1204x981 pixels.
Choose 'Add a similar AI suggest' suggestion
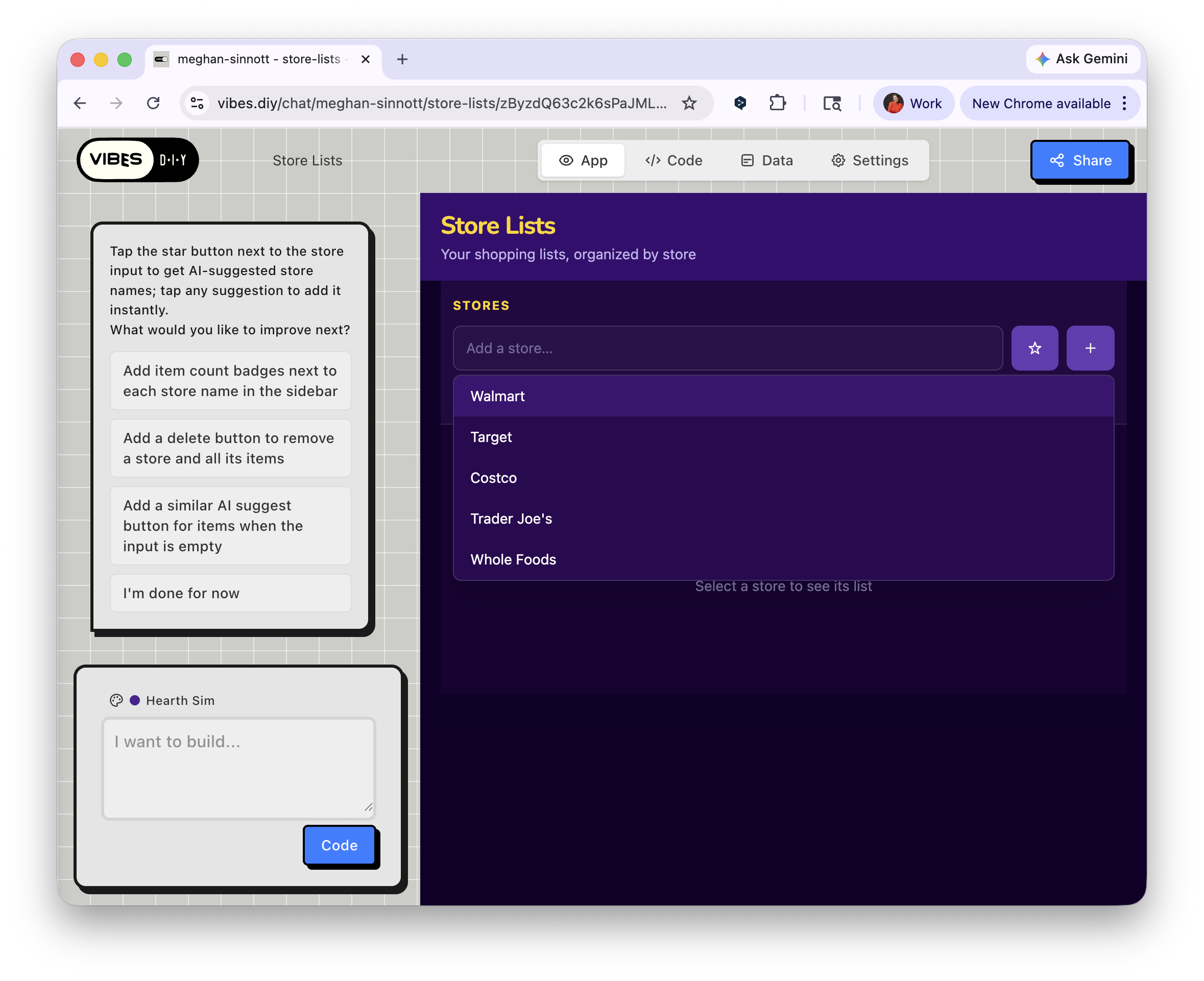coord(231,526)
